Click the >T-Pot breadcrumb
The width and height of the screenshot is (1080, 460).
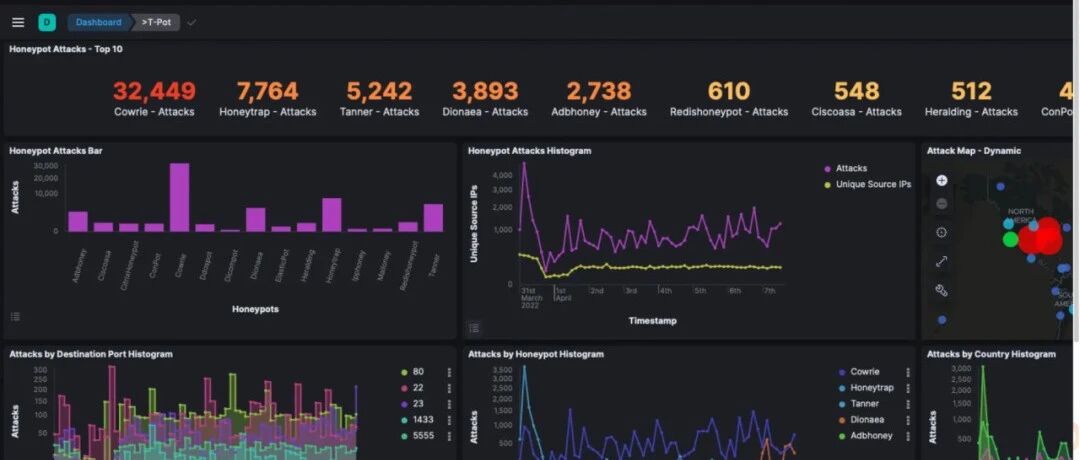[x=156, y=22]
